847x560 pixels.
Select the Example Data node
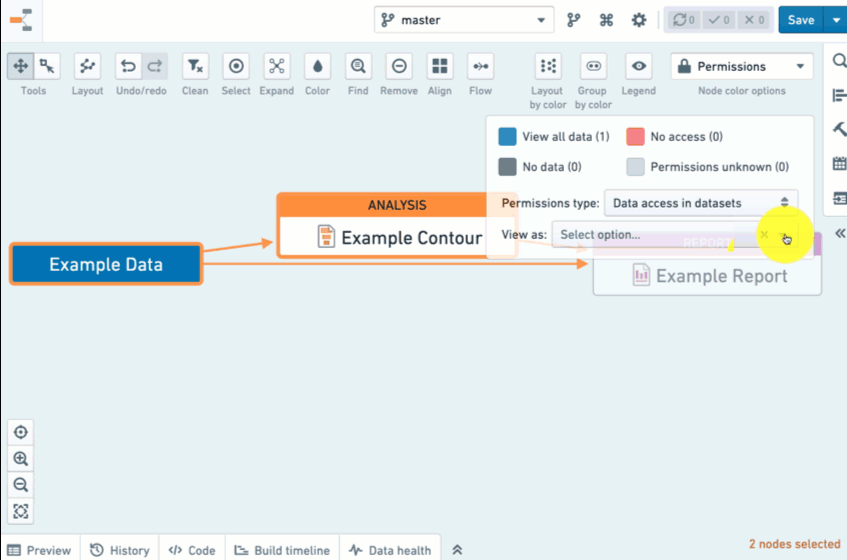tap(106, 264)
